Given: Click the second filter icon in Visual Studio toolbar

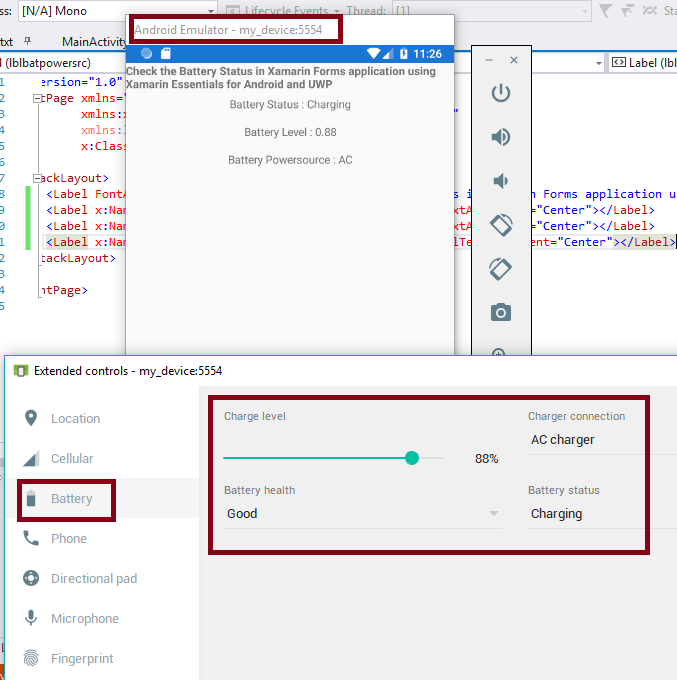Looking at the screenshot, I should 627,10.
